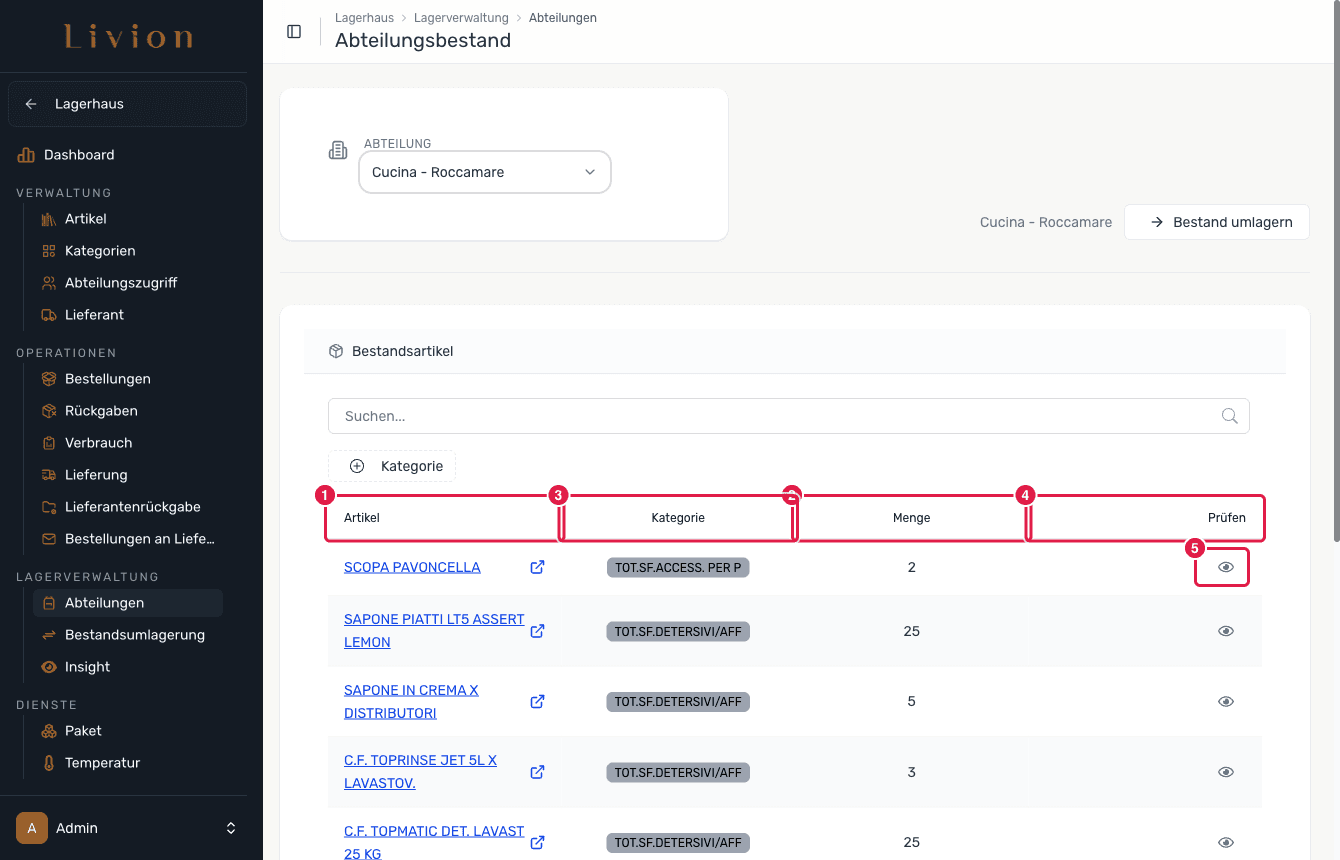The image size is (1340, 860).
Task: Click the search magnifier icon
Action: [1229, 416]
